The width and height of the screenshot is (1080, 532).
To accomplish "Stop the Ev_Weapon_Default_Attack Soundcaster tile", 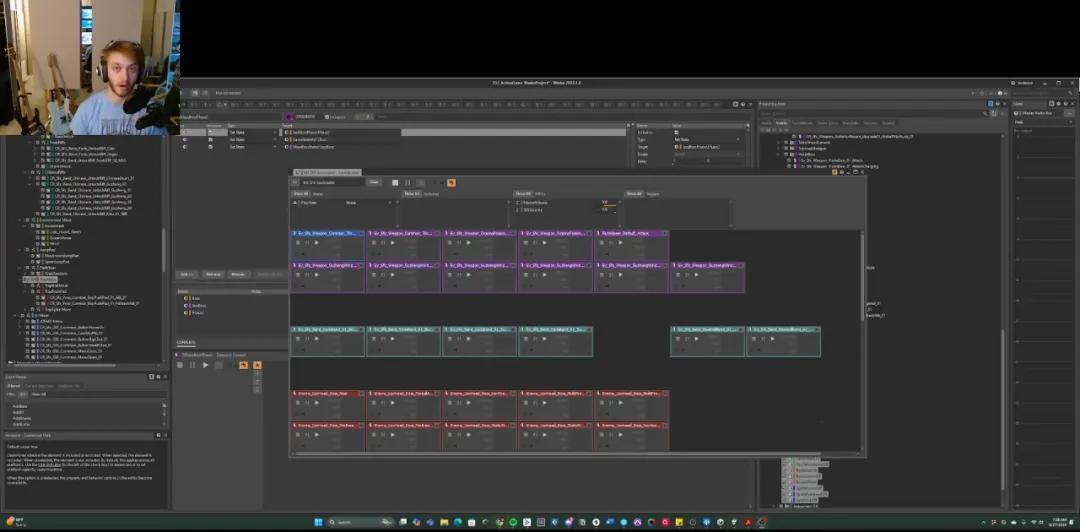I will (602, 243).
